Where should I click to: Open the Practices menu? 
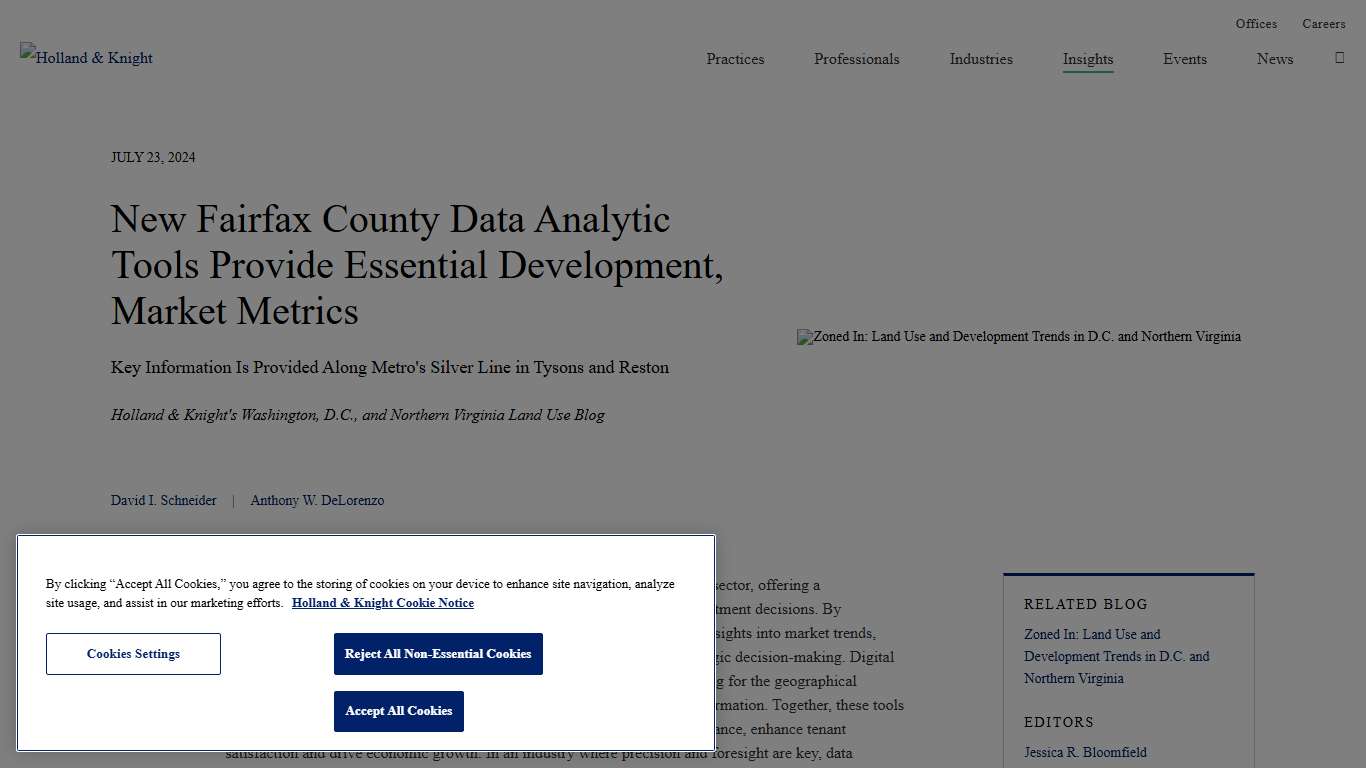point(735,60)
